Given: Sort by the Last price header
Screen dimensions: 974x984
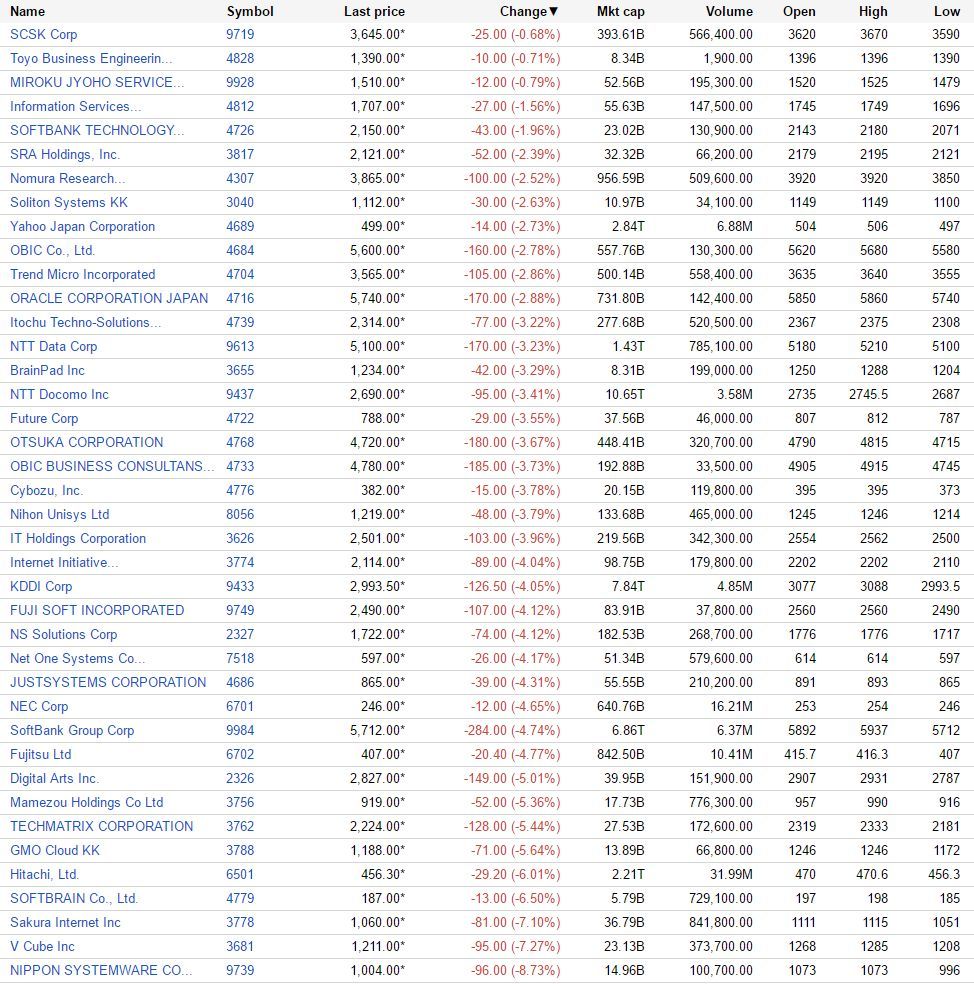Looking at the screenshot, I should 374,11.
